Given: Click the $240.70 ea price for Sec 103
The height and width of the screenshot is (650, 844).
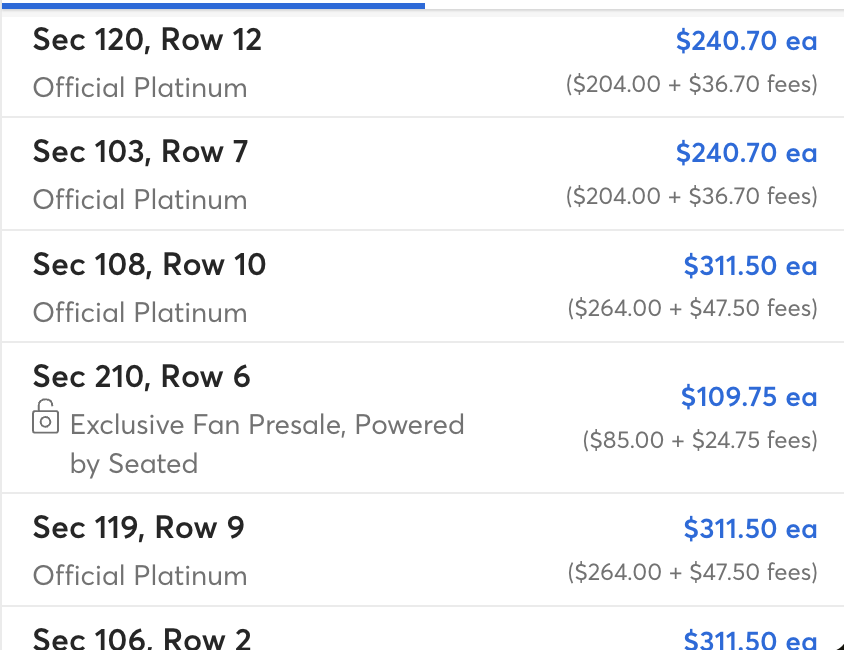Looking at the screenshot, I should click(x=747, y=153).
